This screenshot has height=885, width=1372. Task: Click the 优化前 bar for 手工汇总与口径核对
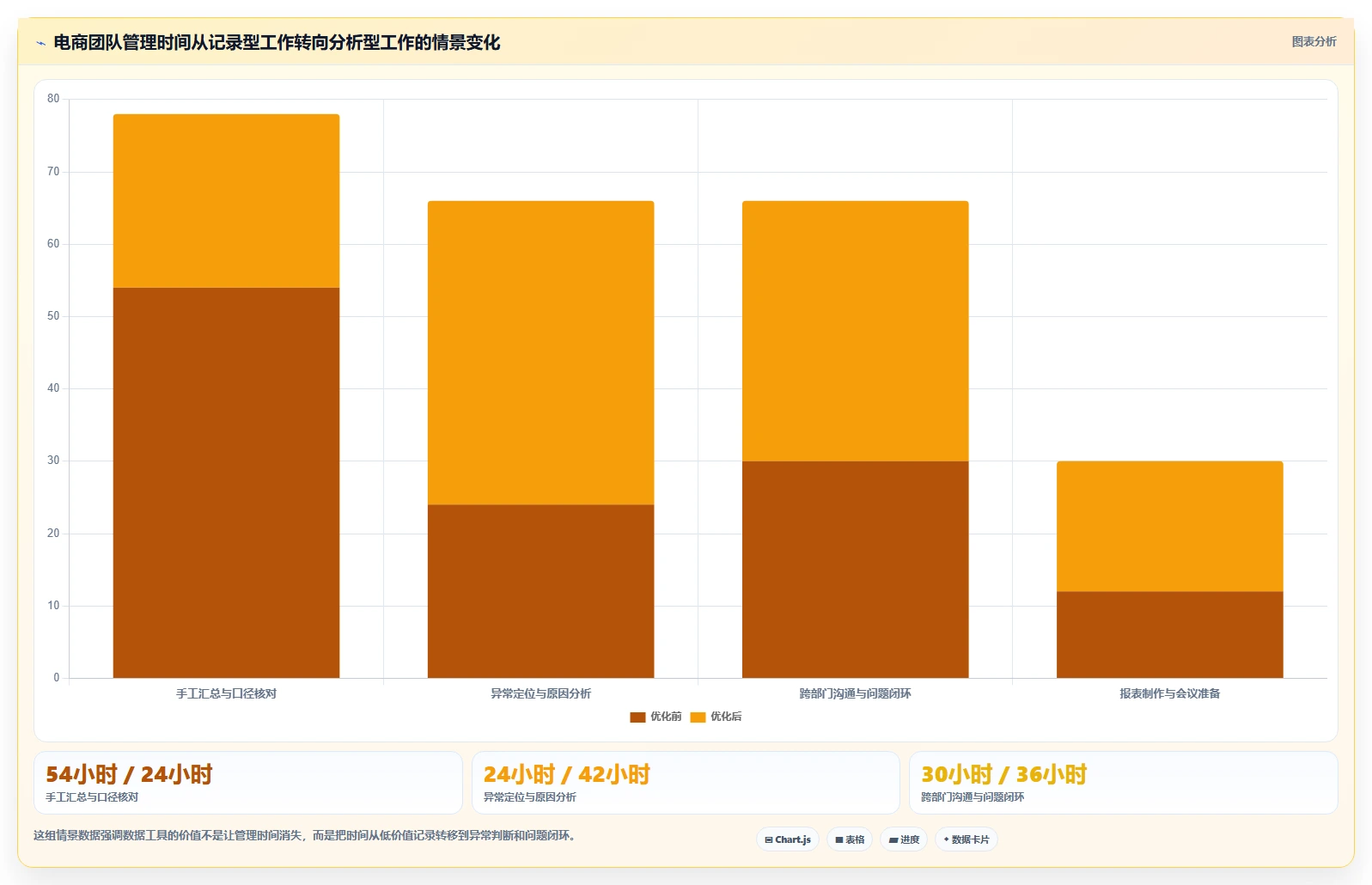[226, 483]
